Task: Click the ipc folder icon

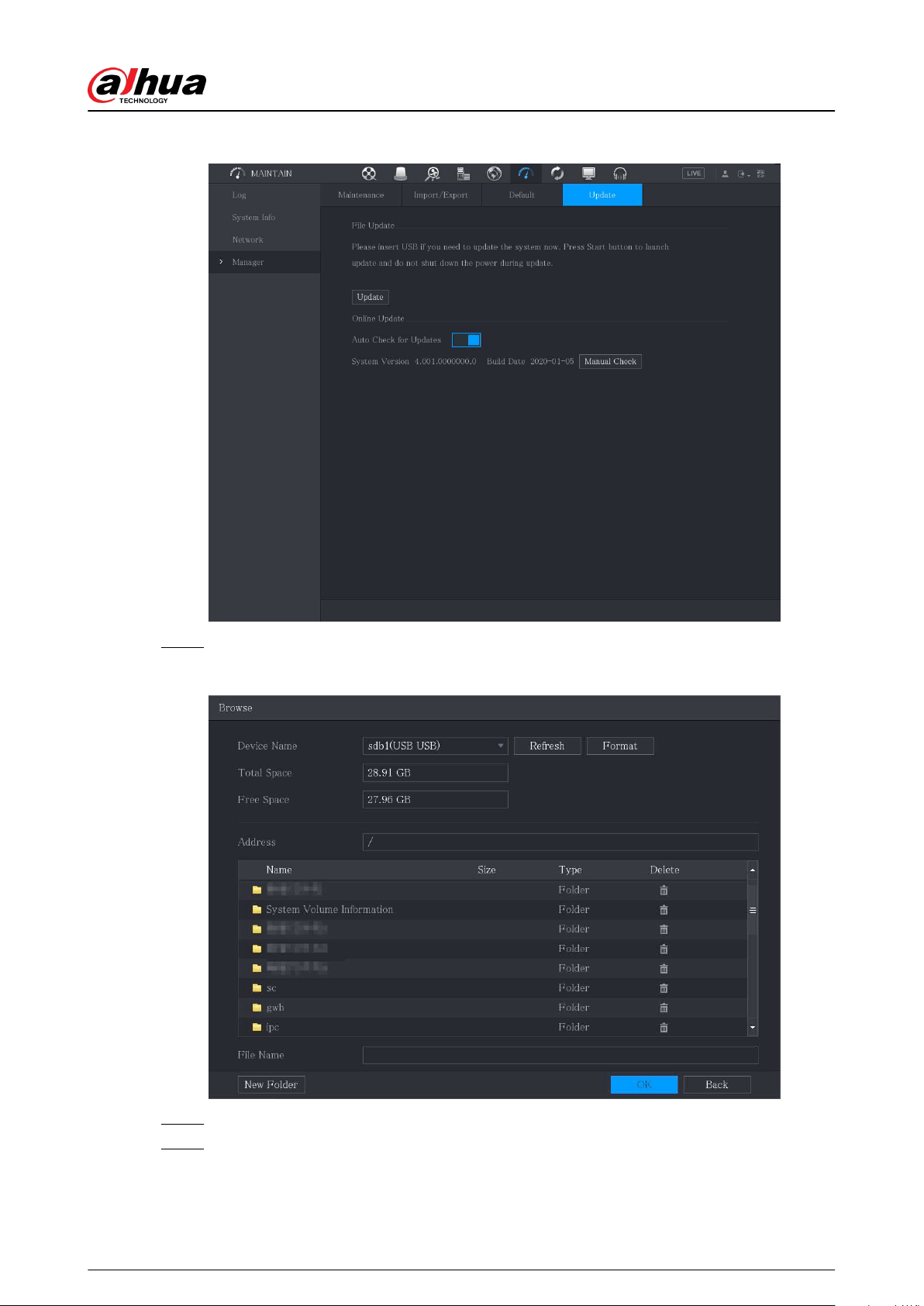Action: pyautogui.click(x=257, y=1027)
